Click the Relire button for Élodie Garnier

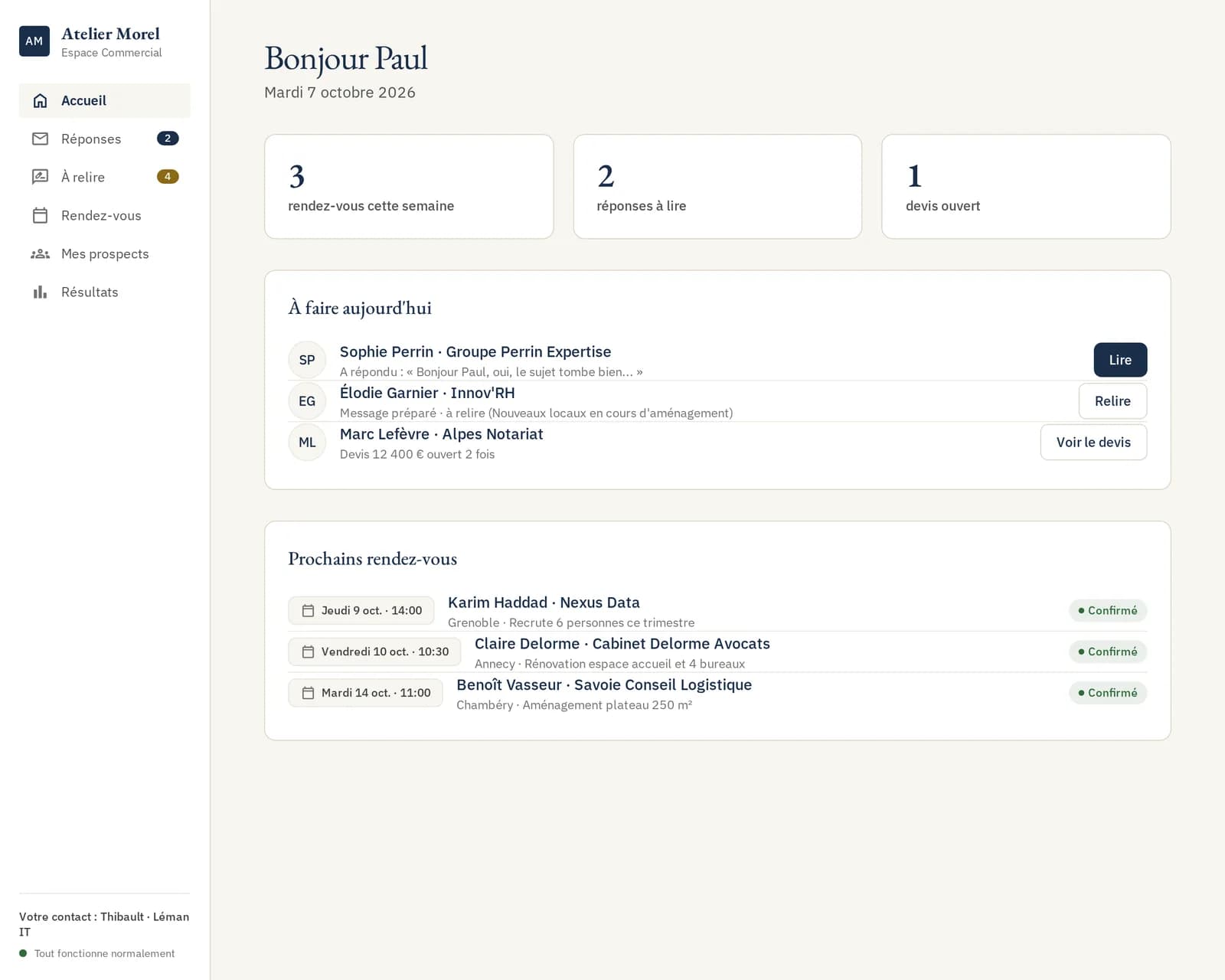[x=1112, y=401]
